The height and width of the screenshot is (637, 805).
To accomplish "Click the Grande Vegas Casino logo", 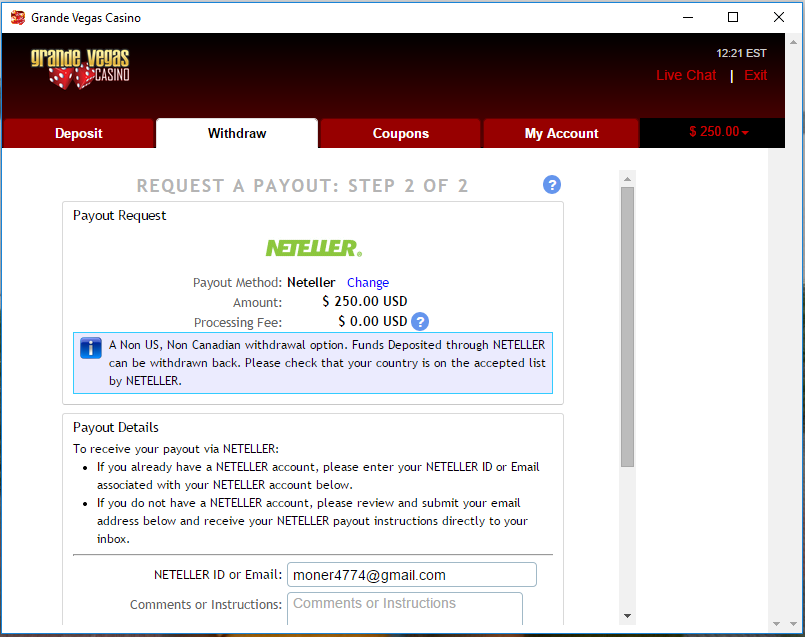I will pos(80,69).
